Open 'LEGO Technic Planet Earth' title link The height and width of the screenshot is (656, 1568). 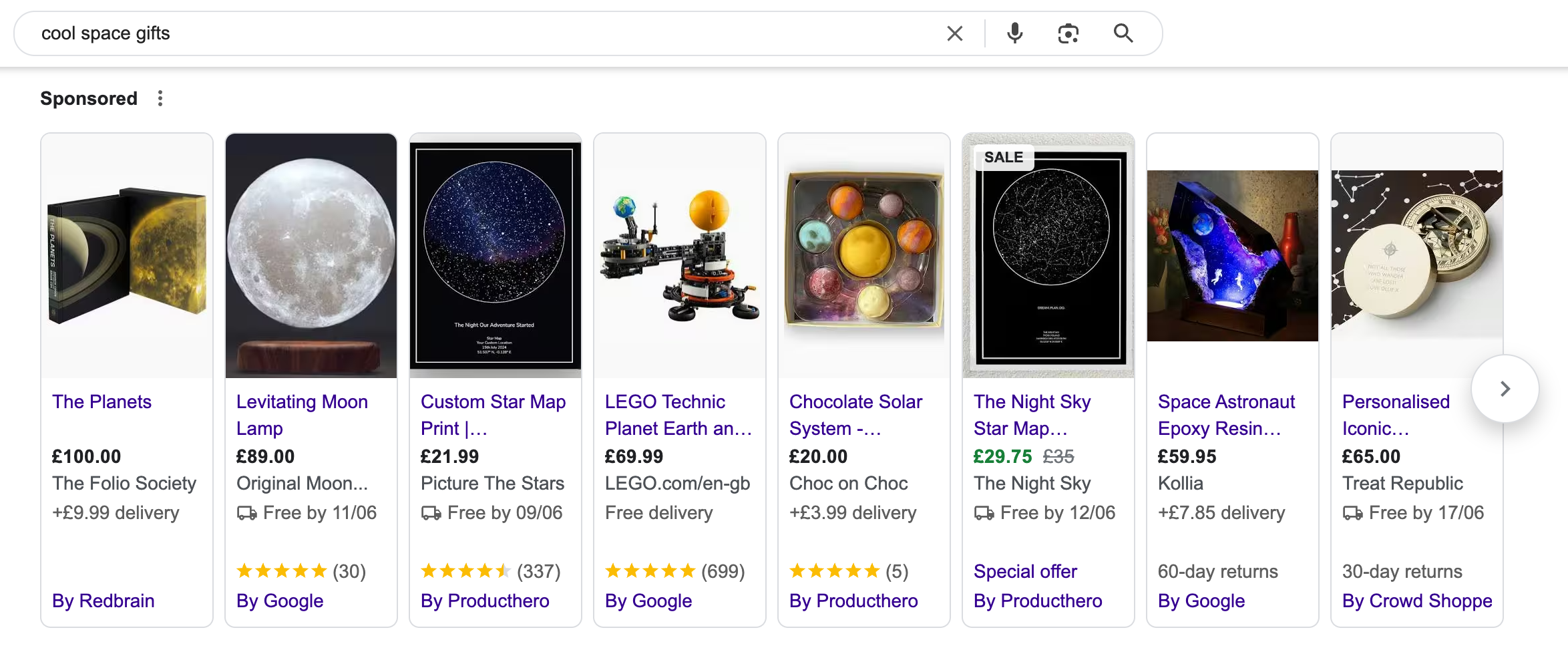[678, 415]
